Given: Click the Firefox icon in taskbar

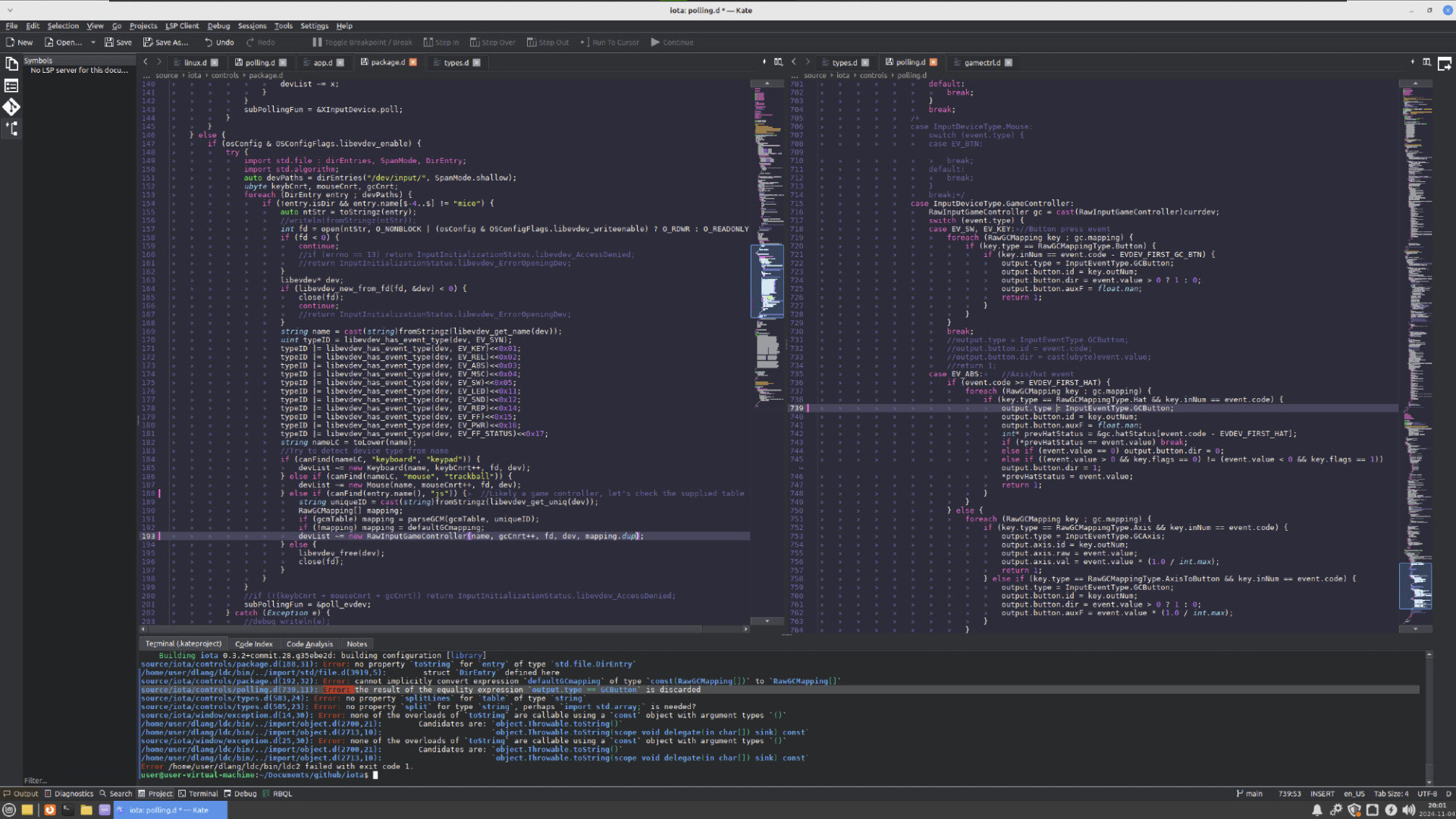Looking at the screenshot, I should pyautogui.click(x=49, y=810).
